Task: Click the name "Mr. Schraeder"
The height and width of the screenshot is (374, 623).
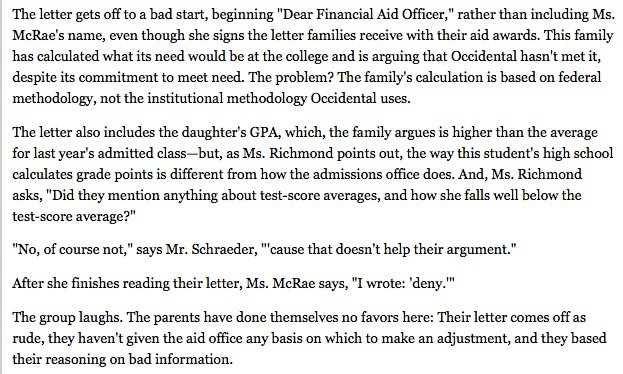Action: [209, 250]
